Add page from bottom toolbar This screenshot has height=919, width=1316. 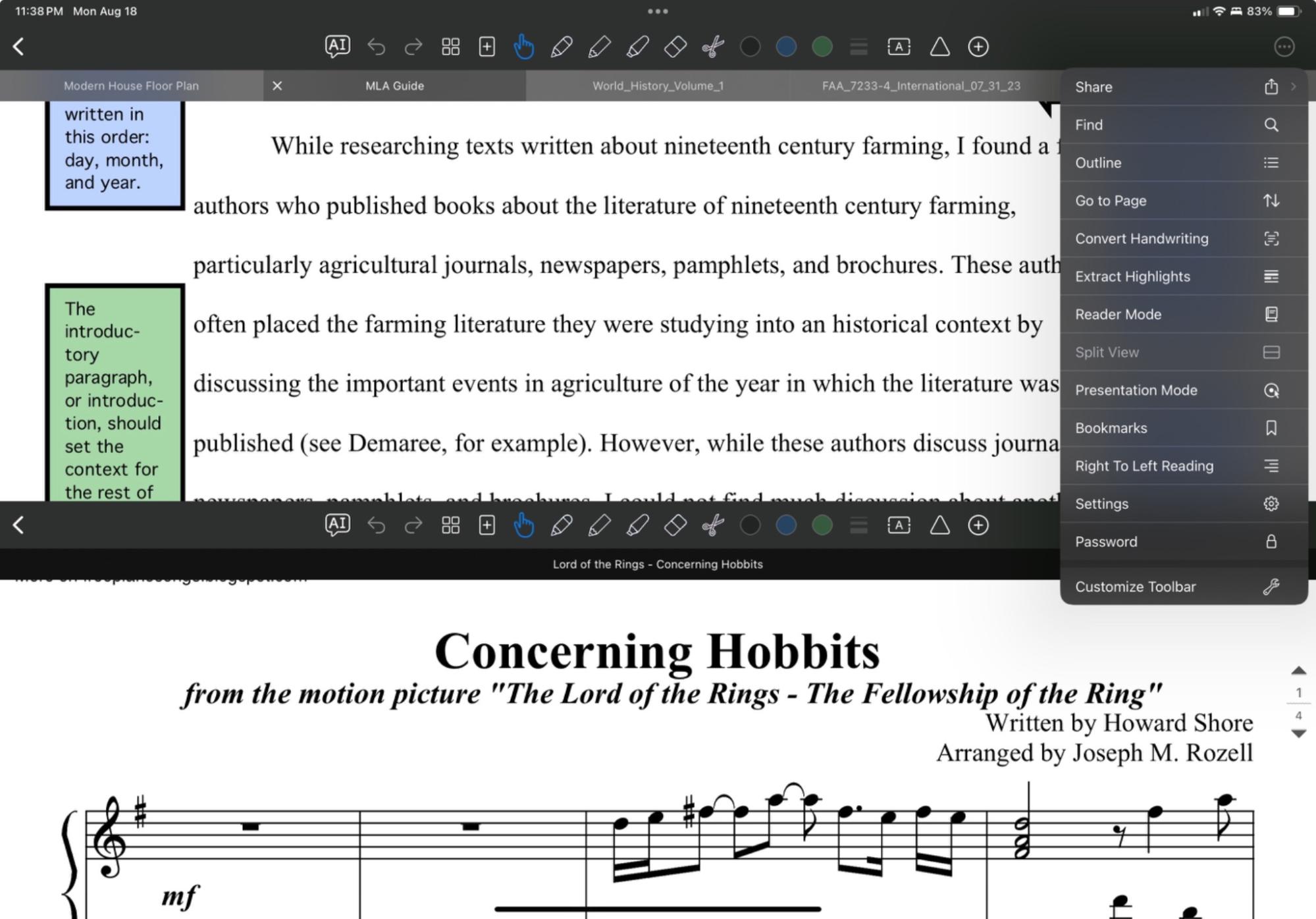pyautogui.click(x=487, y=525)
